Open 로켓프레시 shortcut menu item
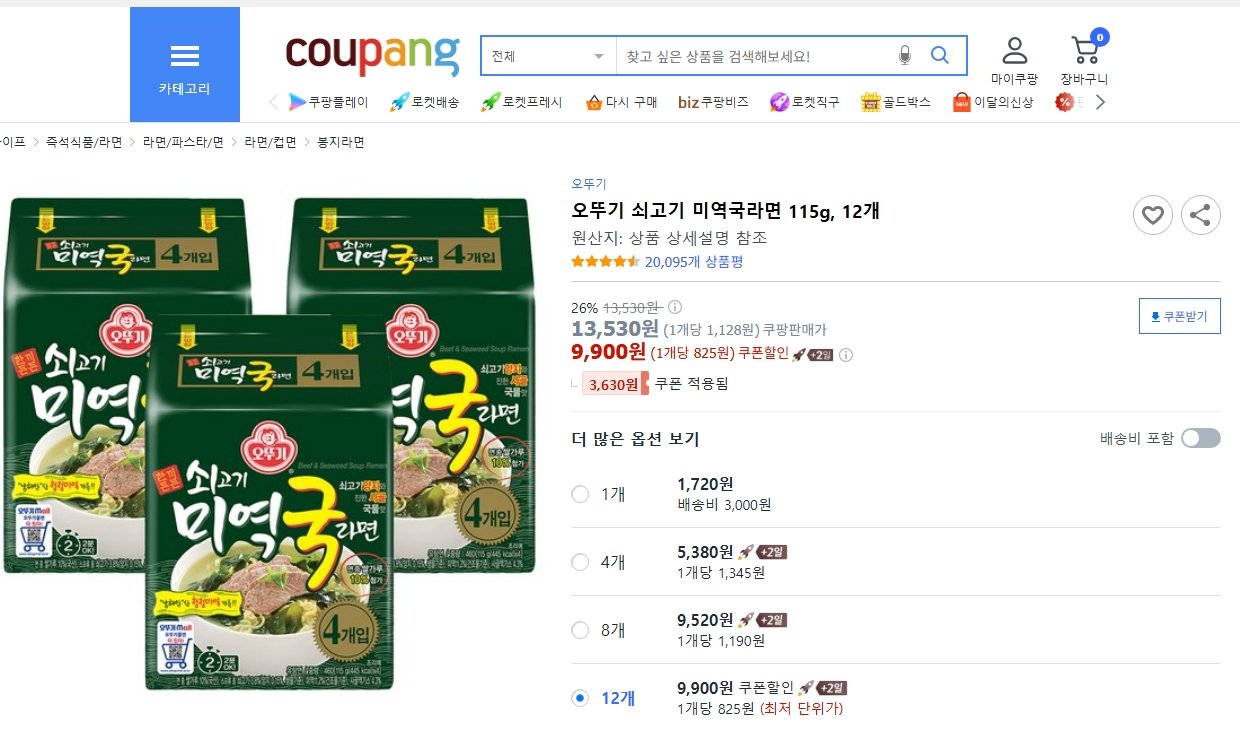This screenshot has width=1240, height=734. click(x=522, y=102)
